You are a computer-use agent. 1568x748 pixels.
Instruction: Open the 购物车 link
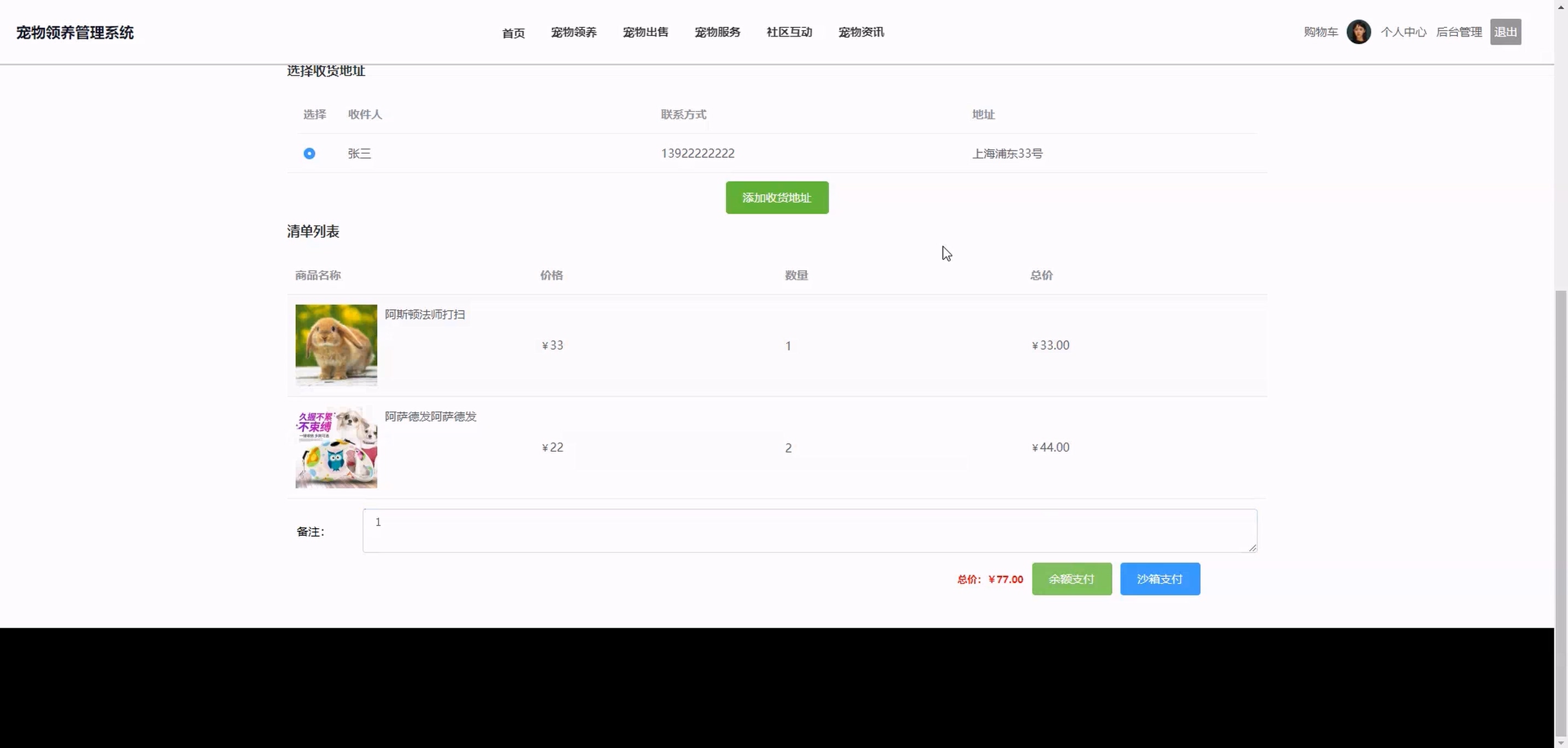coord(1320,32)
